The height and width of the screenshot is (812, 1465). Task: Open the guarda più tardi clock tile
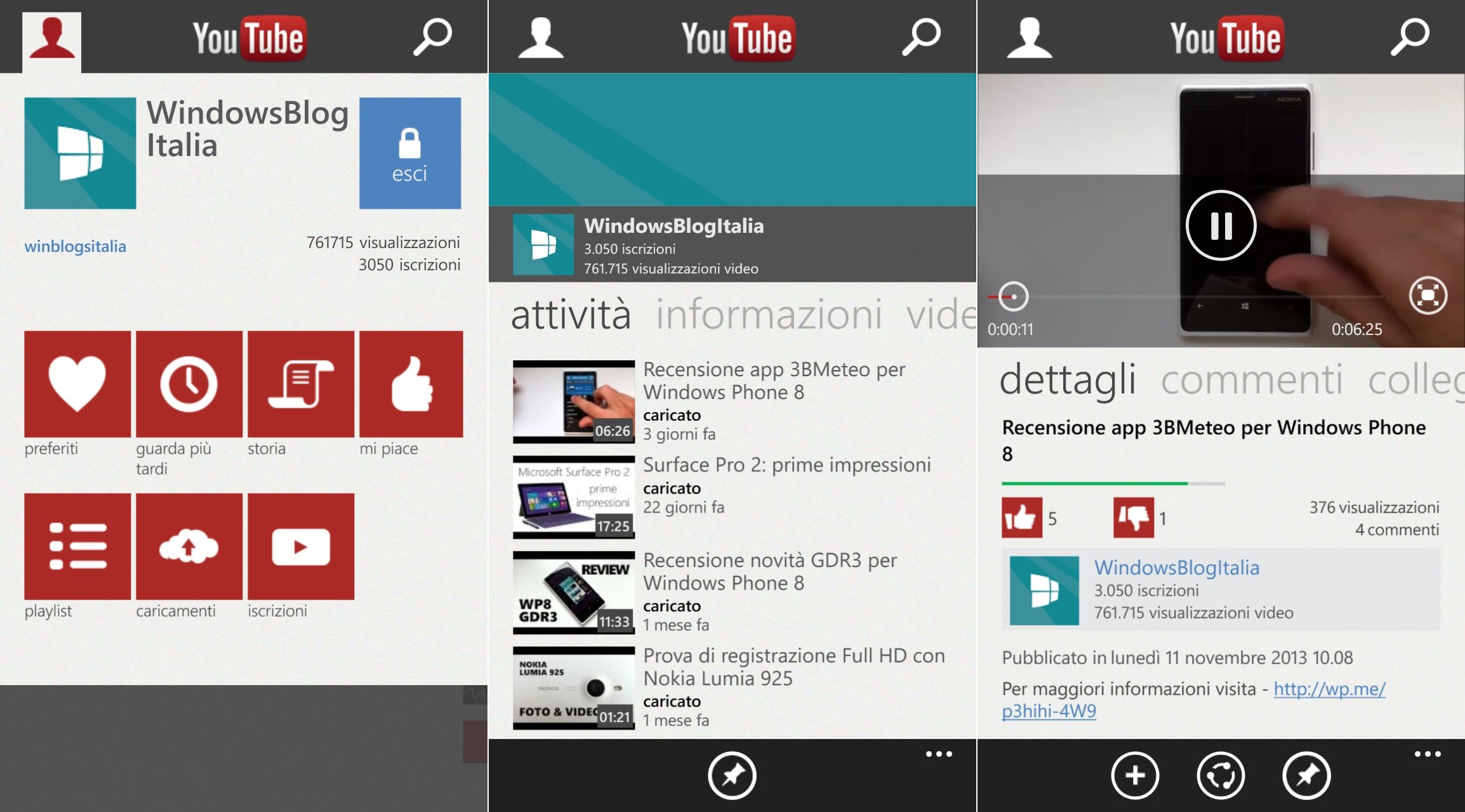[x=189, y=384]
